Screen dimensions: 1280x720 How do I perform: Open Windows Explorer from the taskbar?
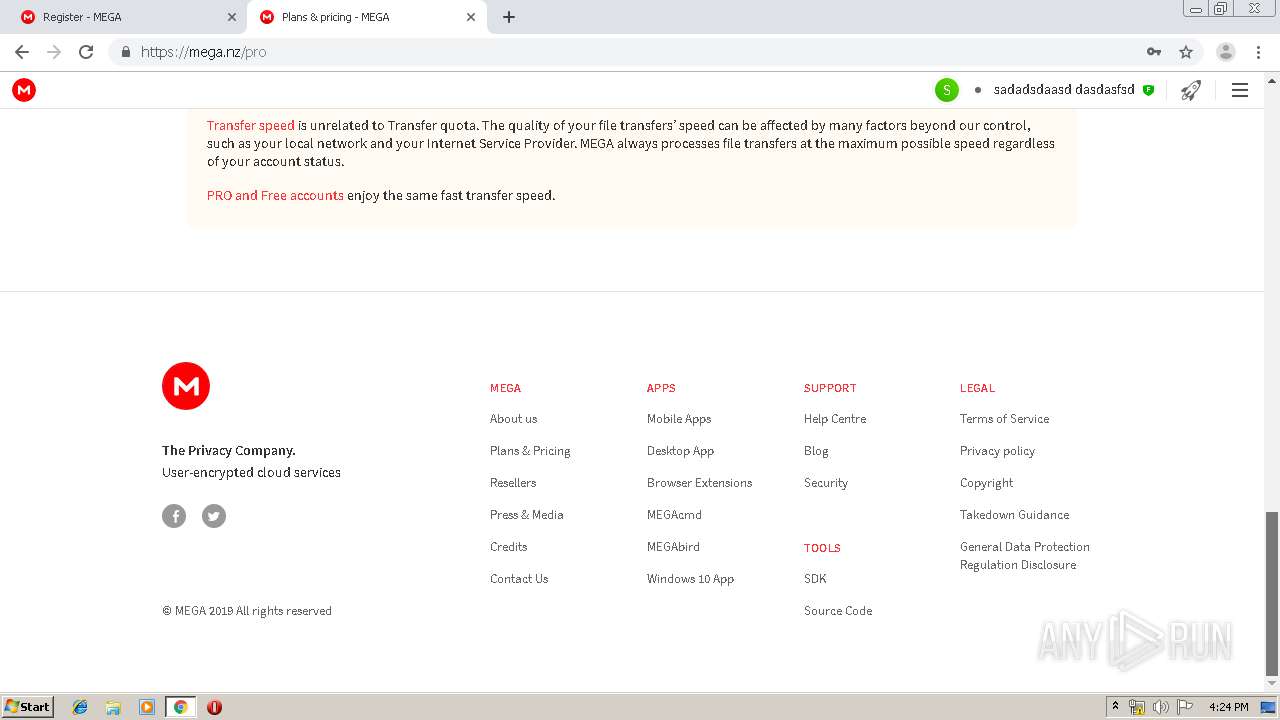tap(113, 707)
